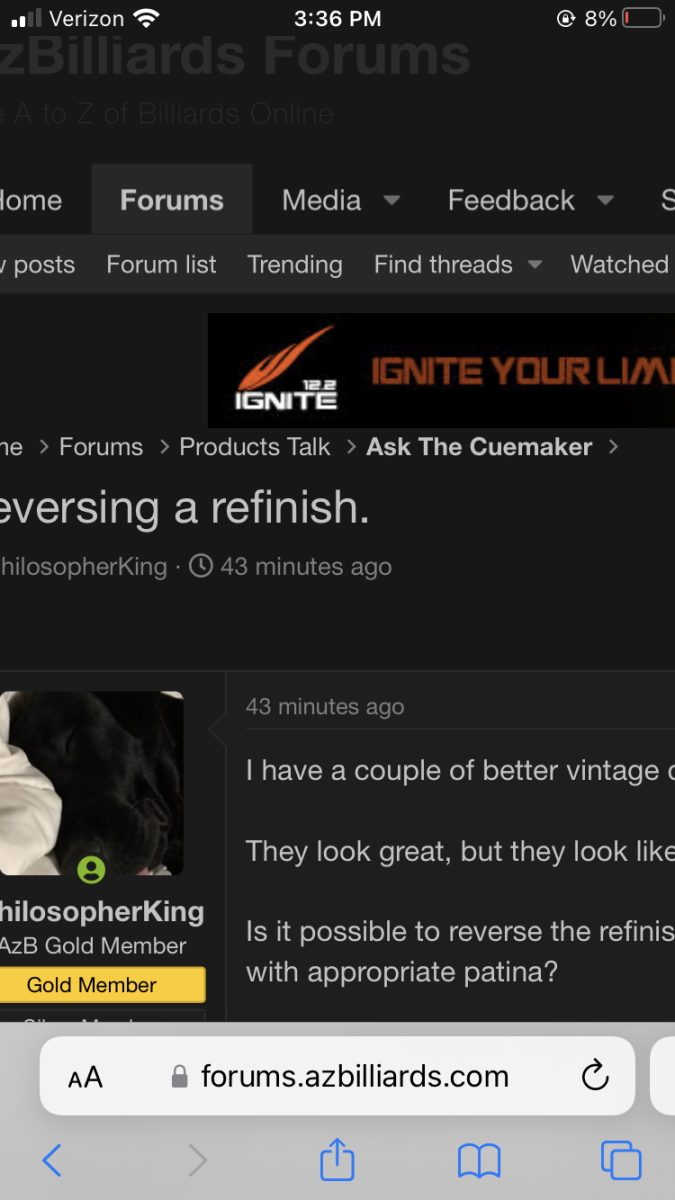
Task: Tap Safari's forward arrow icon
Action: point(198,1160)
